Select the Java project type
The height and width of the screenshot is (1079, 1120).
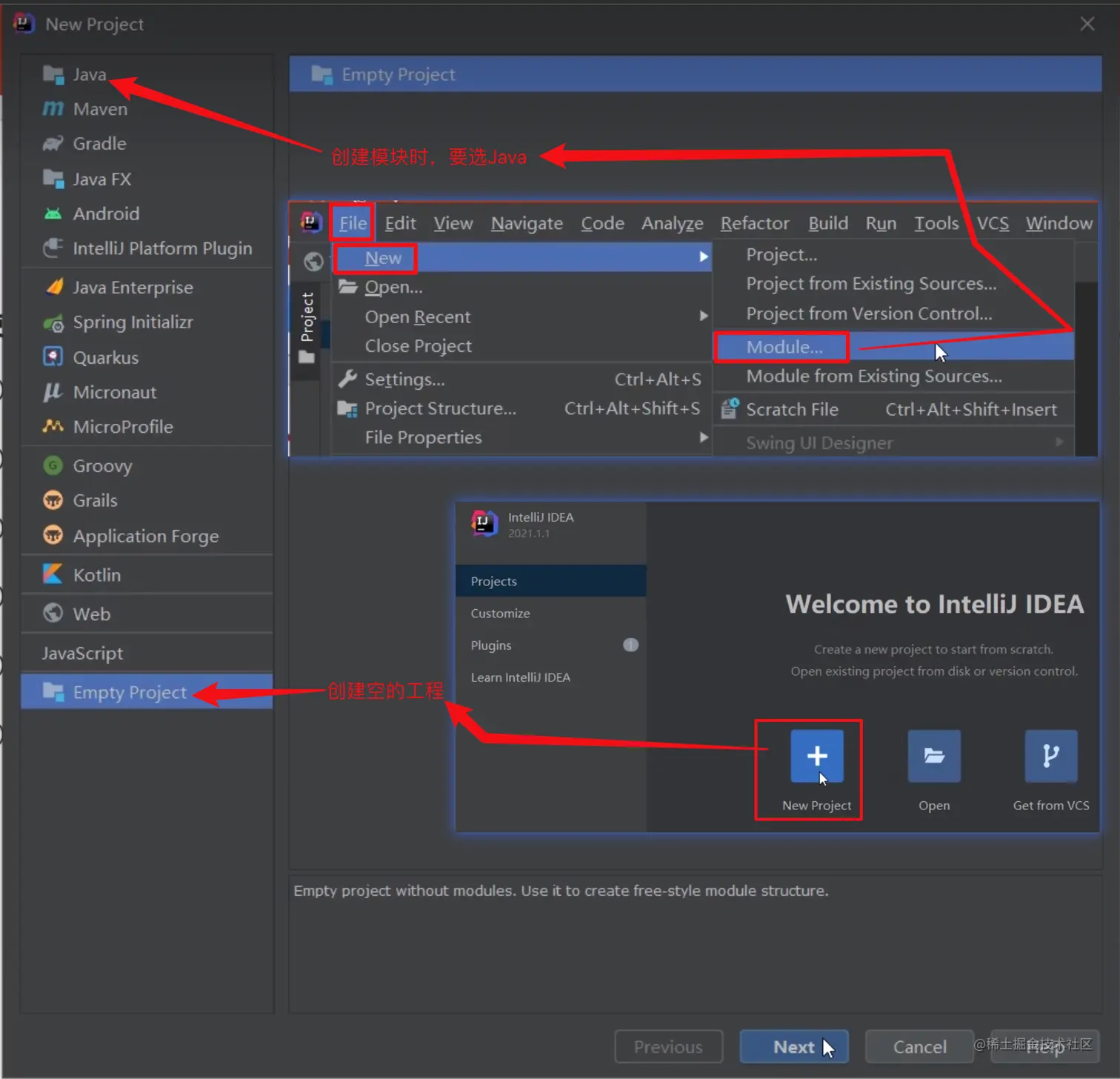pos(147,75)
